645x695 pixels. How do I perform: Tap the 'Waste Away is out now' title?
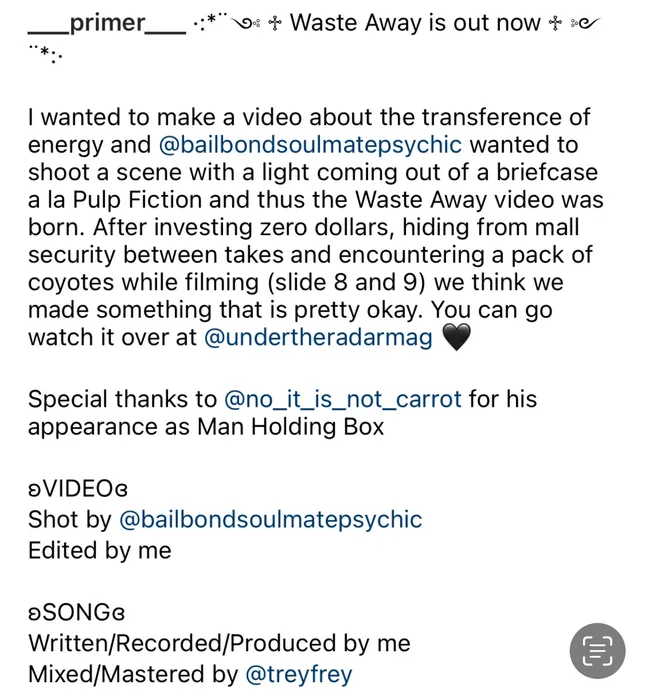click(415, 23)
